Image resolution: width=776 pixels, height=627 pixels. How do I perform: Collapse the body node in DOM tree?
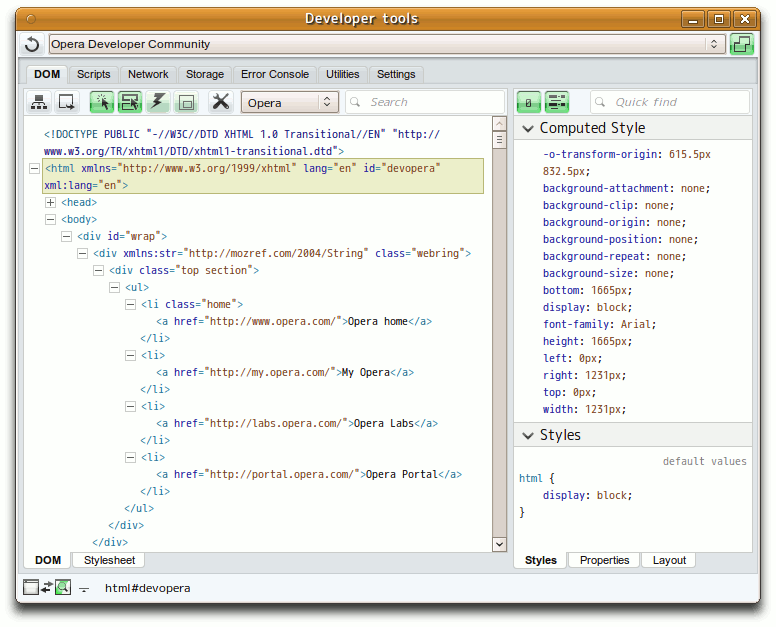point(50,219)
